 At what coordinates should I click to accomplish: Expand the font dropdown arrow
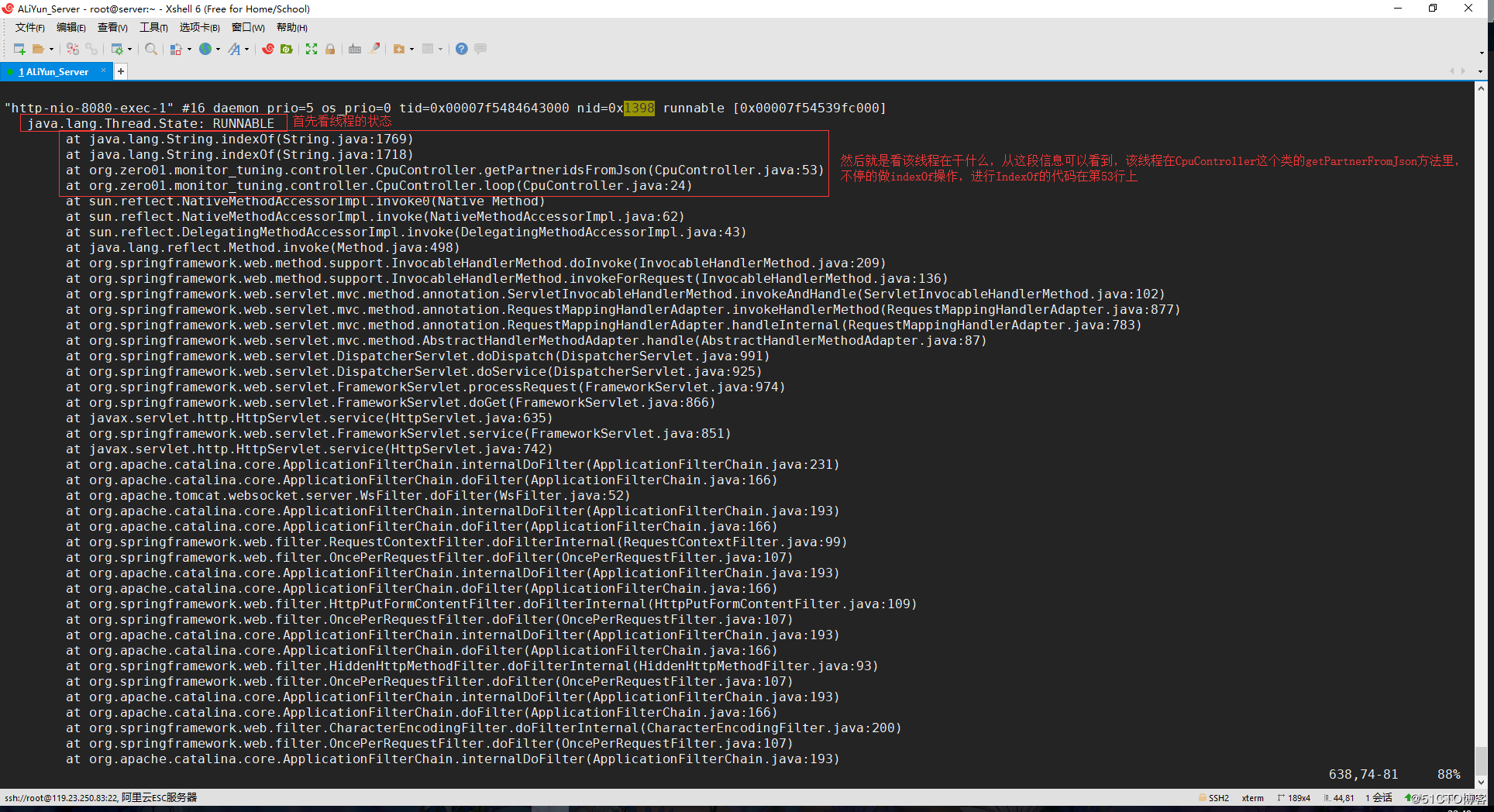[x=247, y=49]
